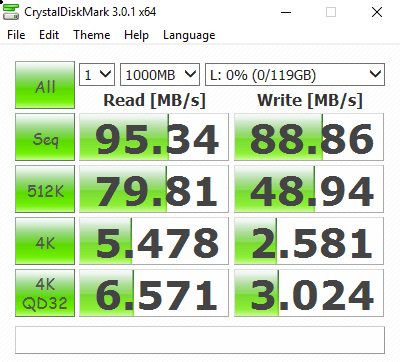400x362 pixels.
Task: Expand the 1000MB test size dropdown
Action: 160,74
